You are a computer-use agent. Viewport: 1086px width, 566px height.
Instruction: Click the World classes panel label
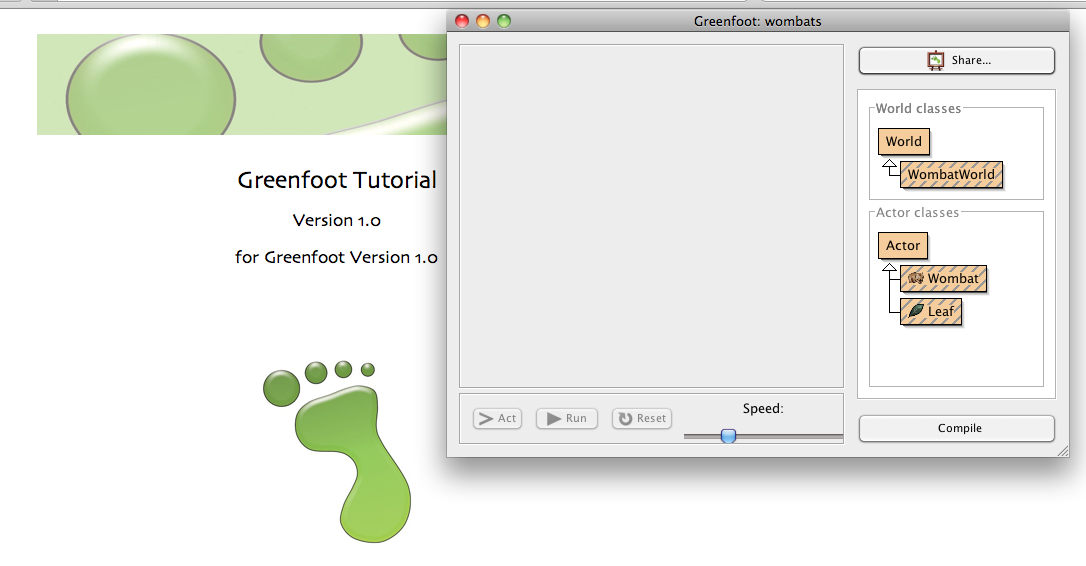tap(918, 108)
